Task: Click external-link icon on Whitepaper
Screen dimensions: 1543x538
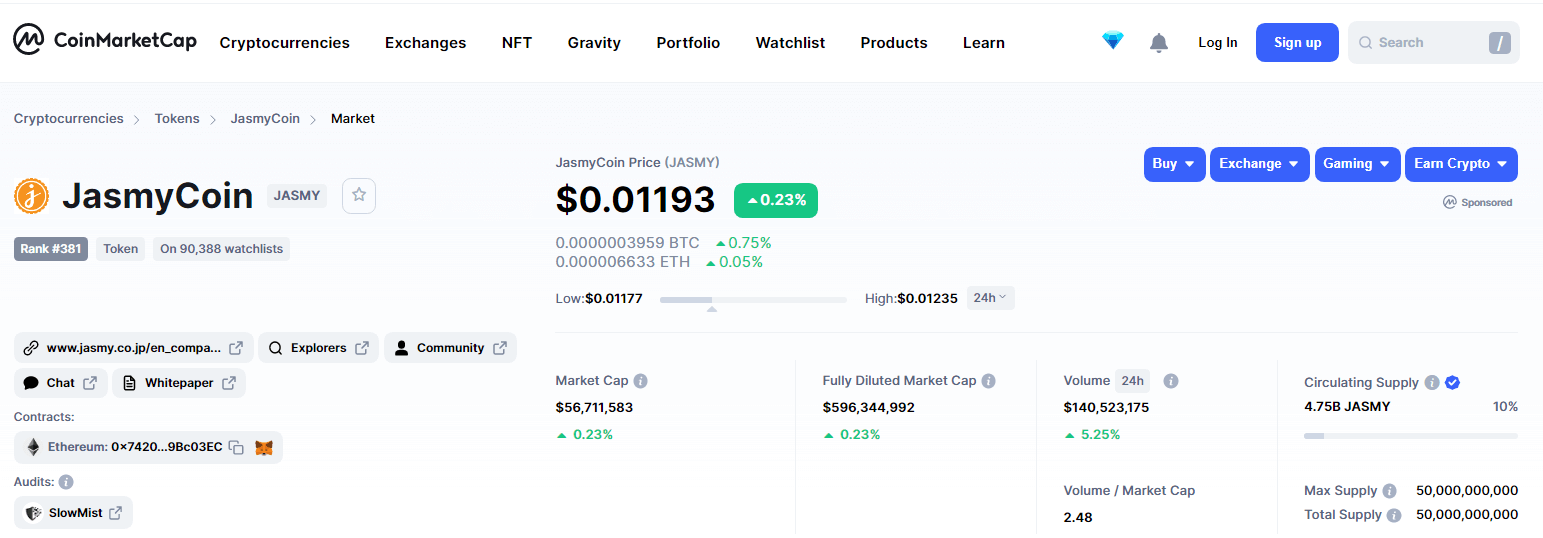Action: click(229, 383)
